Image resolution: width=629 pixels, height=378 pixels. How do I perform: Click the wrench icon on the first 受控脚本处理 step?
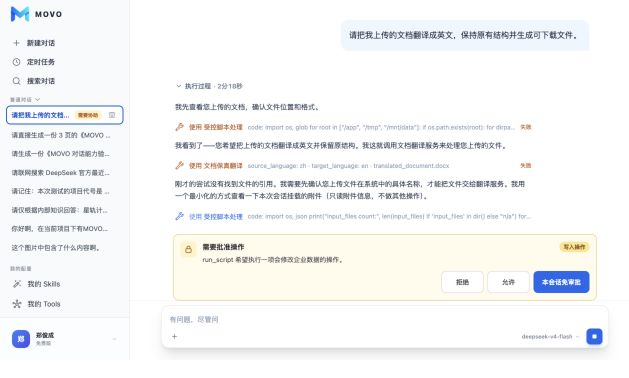pyautogui.click(x=179, y=127)
